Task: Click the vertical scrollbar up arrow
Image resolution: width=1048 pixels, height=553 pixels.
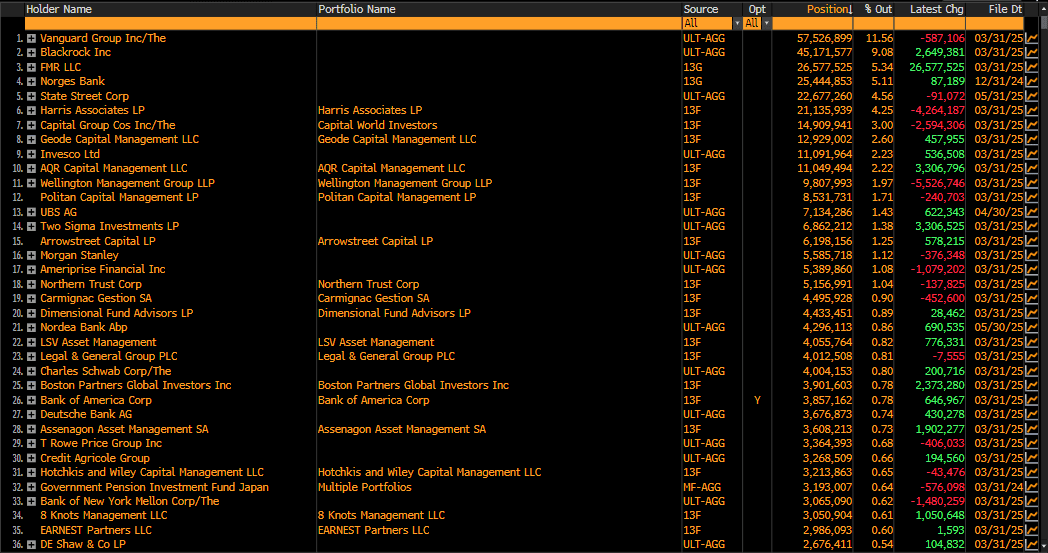Action: coord(1042,8)
